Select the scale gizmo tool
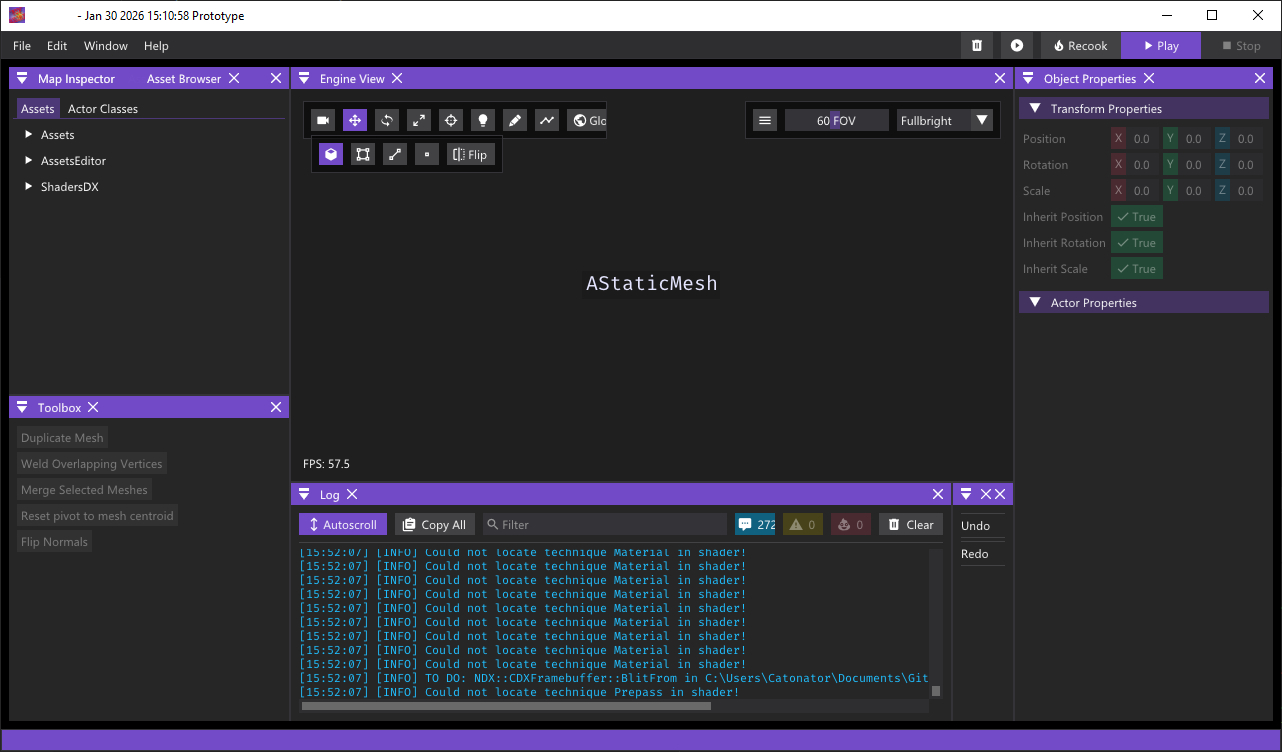This screenshot has height=752, width=1282. click(x=418, y=120)
